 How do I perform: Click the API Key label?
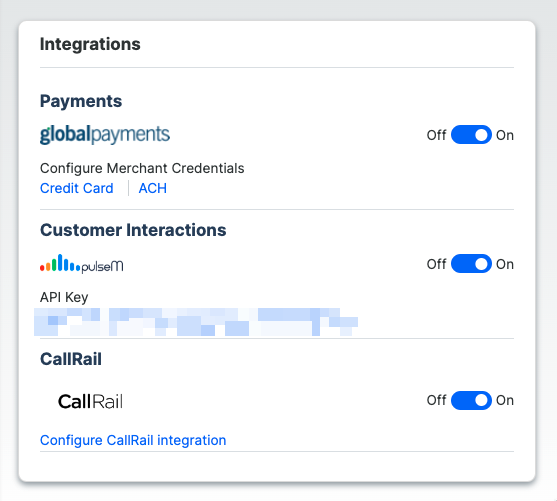pos(64,297)
